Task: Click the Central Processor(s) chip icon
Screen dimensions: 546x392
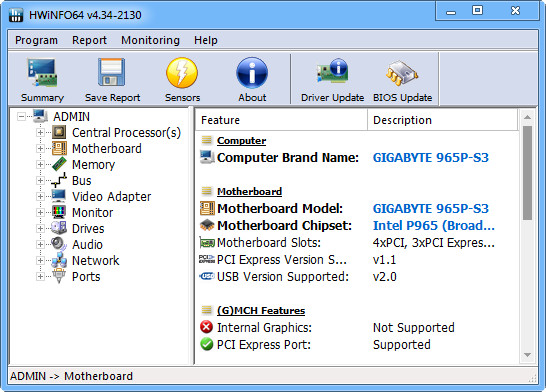Action: click(59, 132)
